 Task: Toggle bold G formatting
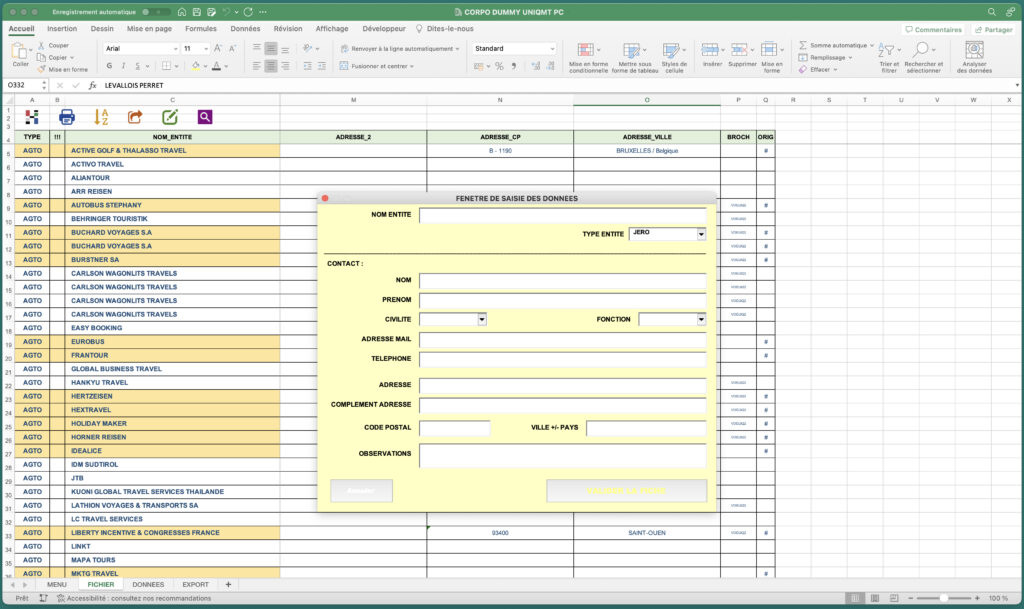click(x=109, y=66)
